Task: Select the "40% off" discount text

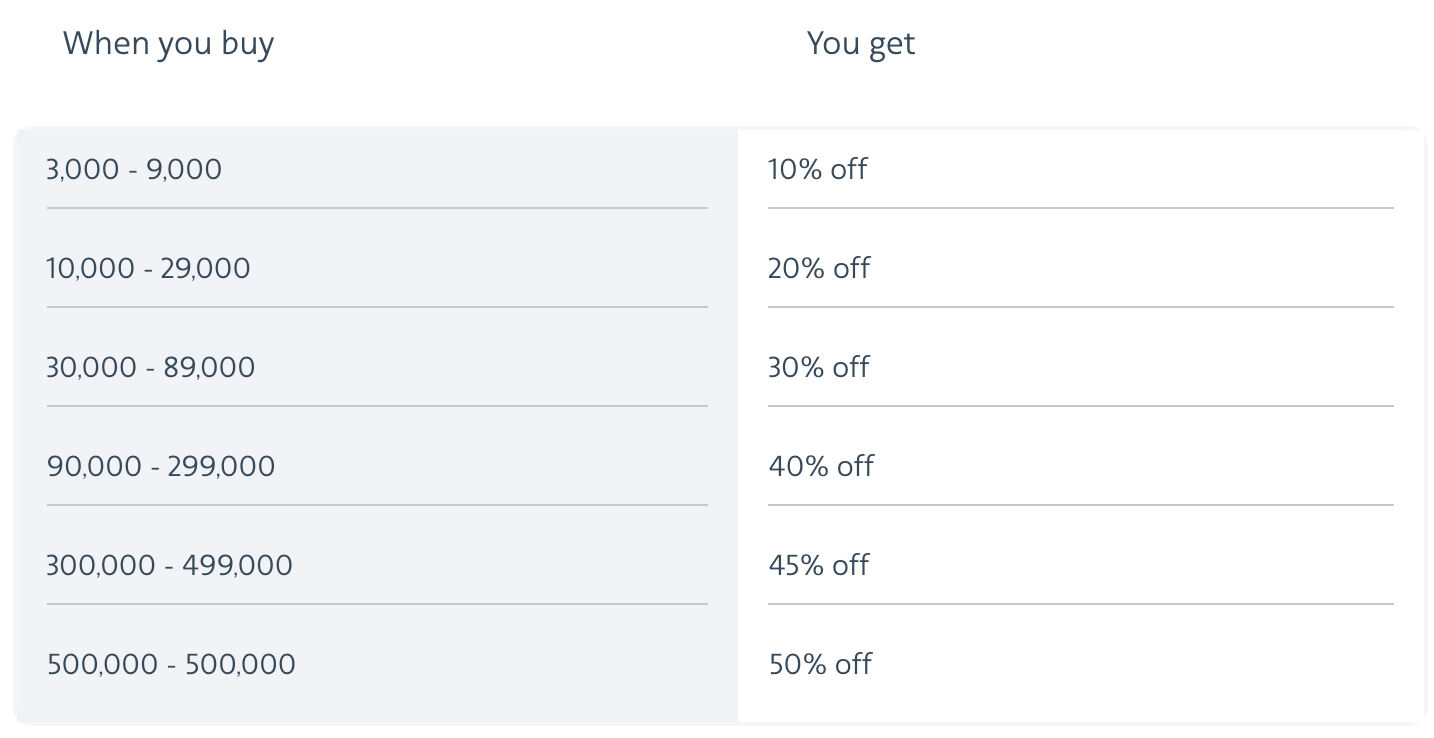Action: pos(821,466)
